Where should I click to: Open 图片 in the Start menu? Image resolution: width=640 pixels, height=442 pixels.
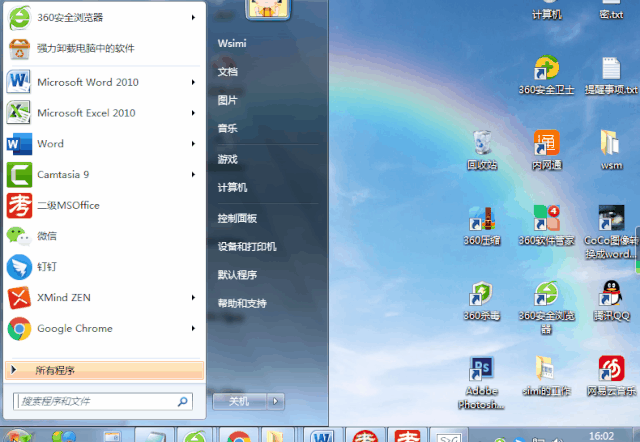click(227, 100)
